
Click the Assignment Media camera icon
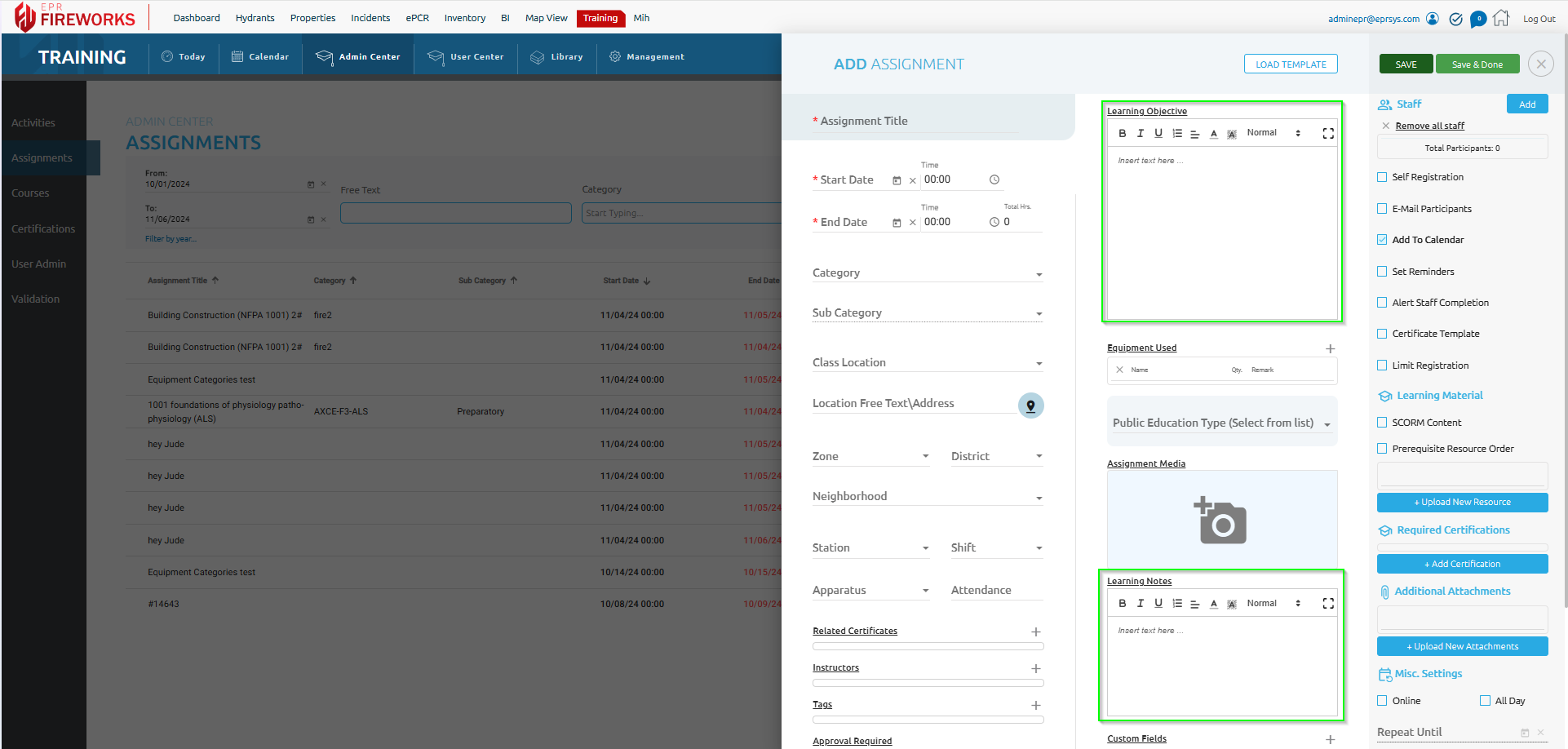point(1220,520)
